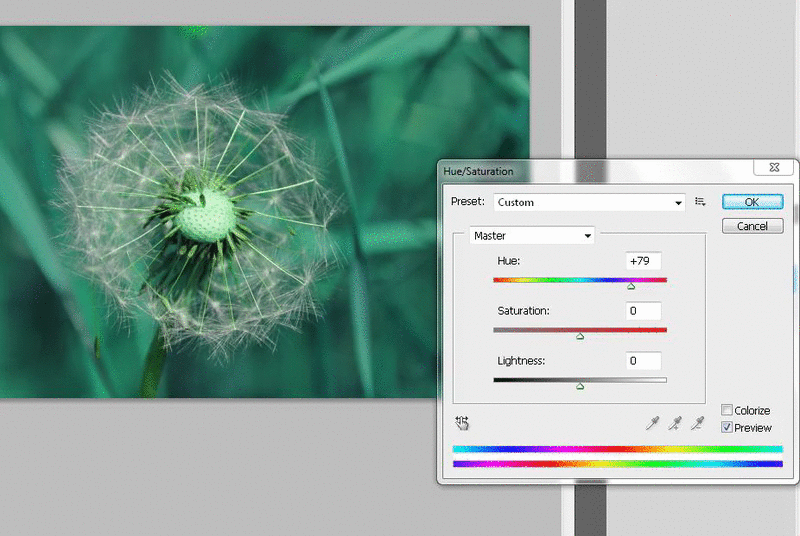
Task: Confirm with the OK button
Action: (753, 202)
